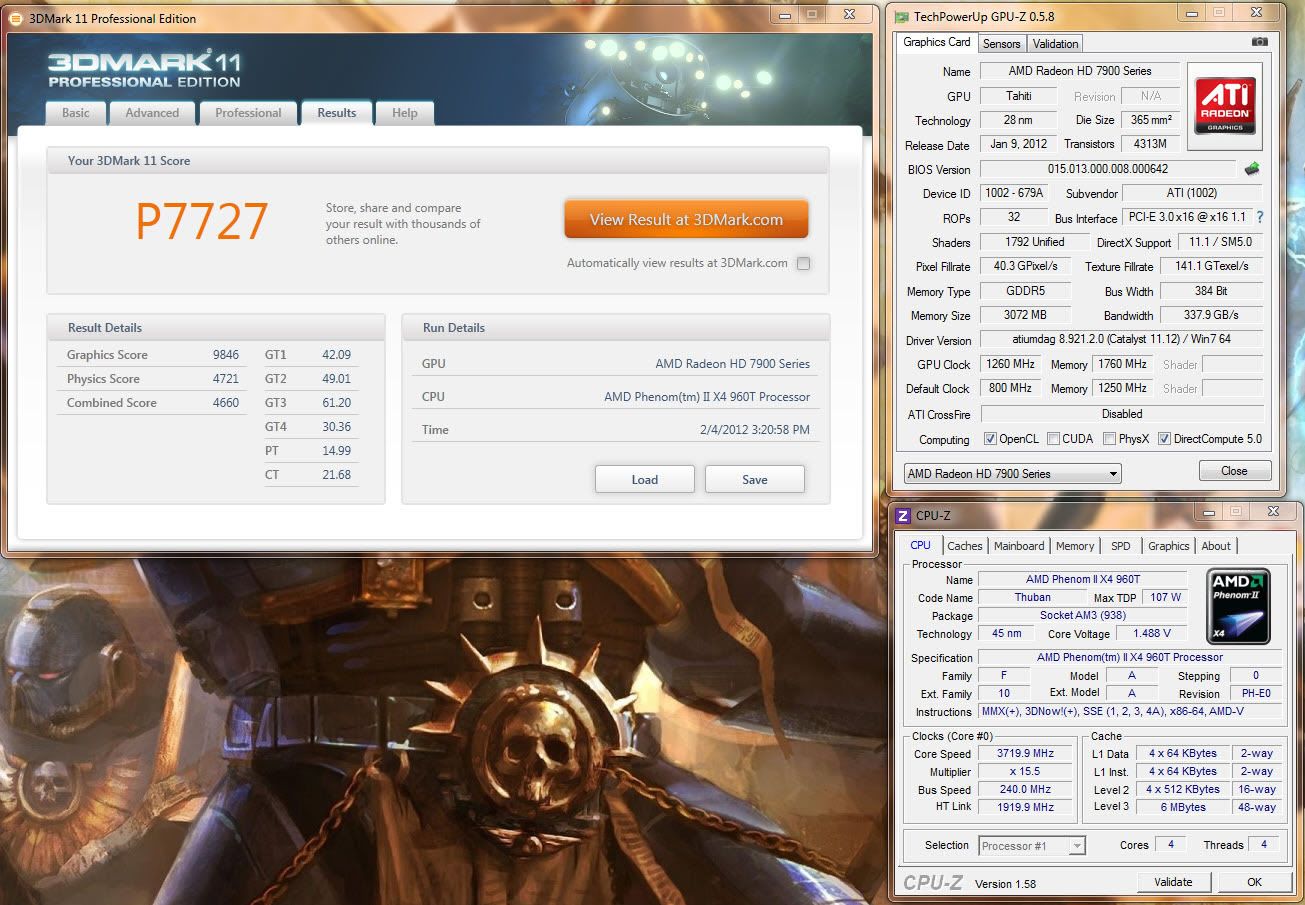
Task: Click the Default Clock 800 MHz field
Action: coord(1010,388)
